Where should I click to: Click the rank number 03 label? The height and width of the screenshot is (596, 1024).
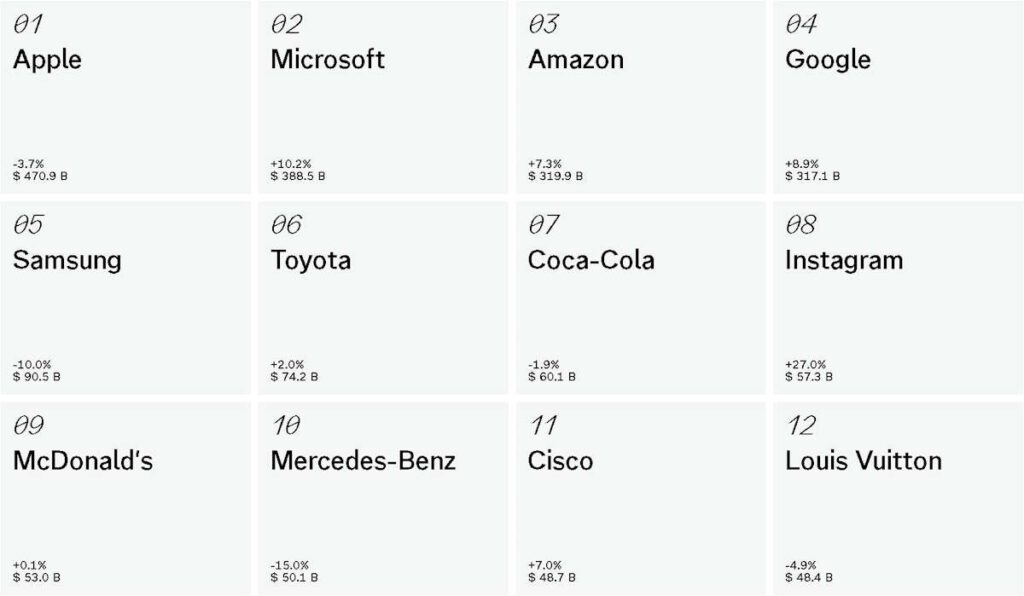pyautogui.click(x=544, y=24)
